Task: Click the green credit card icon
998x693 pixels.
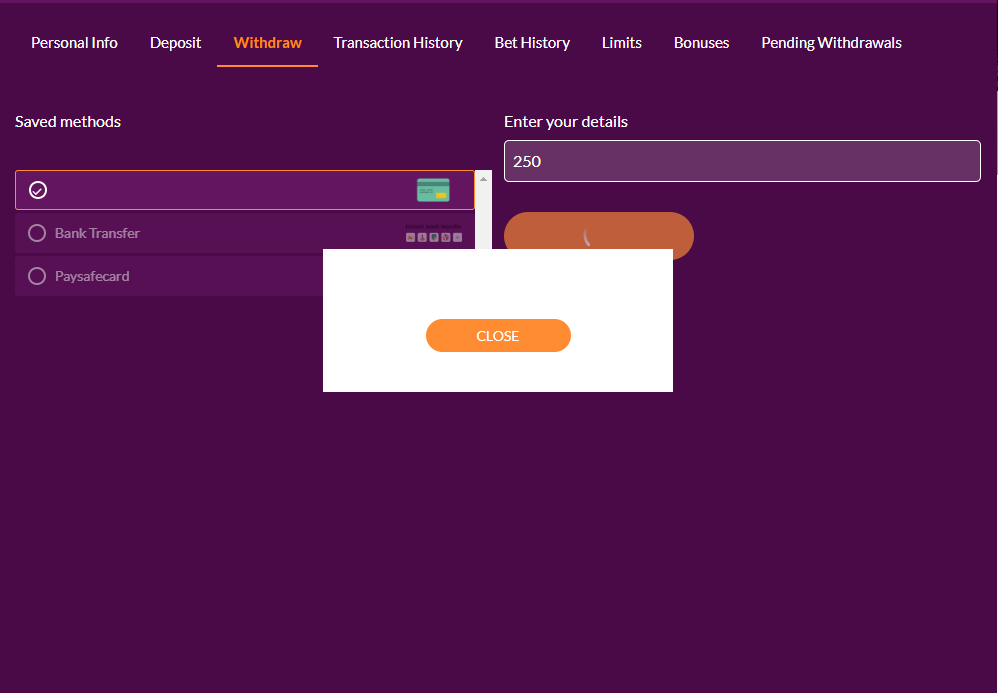Action: click(x=433, y=190)
